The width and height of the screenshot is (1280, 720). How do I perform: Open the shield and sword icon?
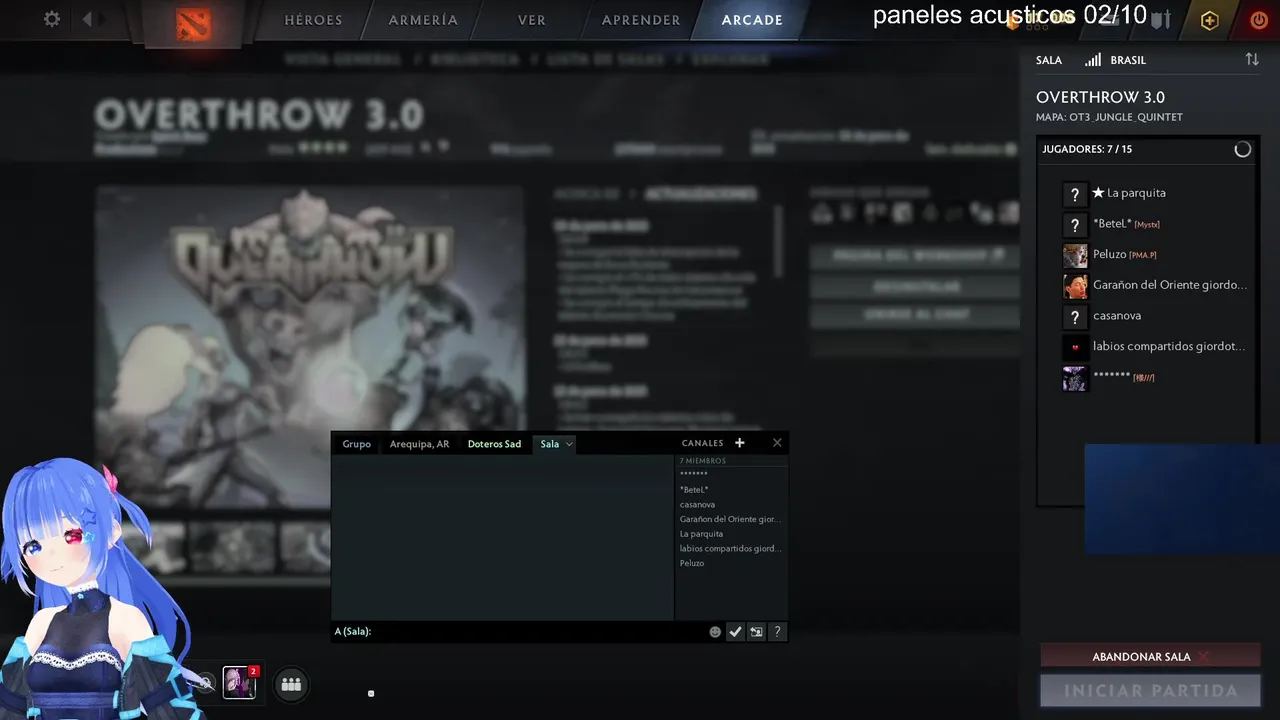pos(1160,20)
